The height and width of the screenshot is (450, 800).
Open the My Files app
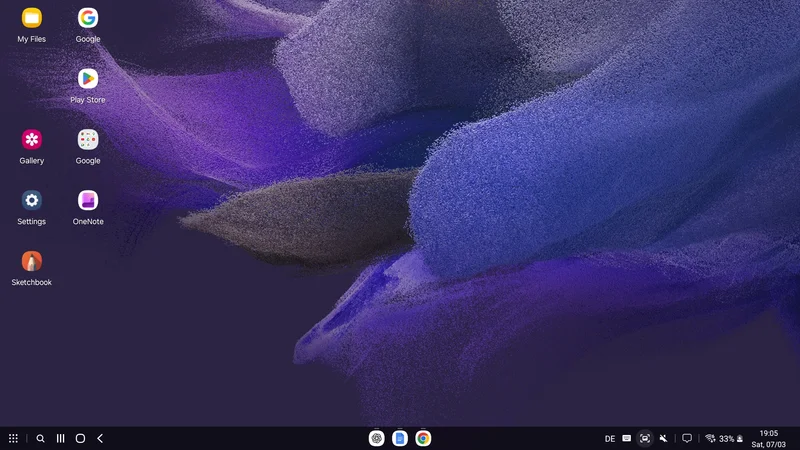pos(31,19)
